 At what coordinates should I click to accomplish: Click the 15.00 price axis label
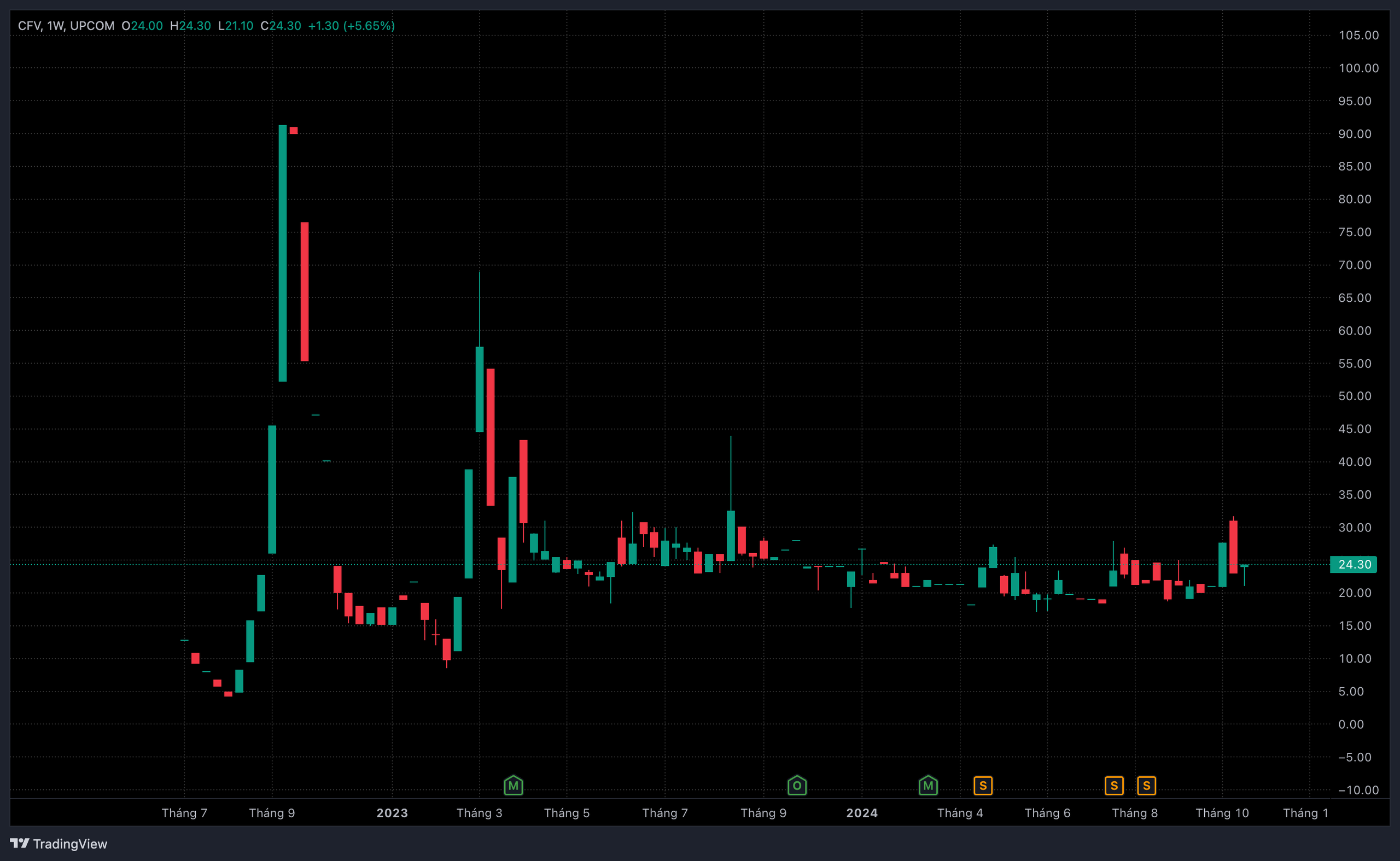pyautogui.click(x=1355, y=626)
